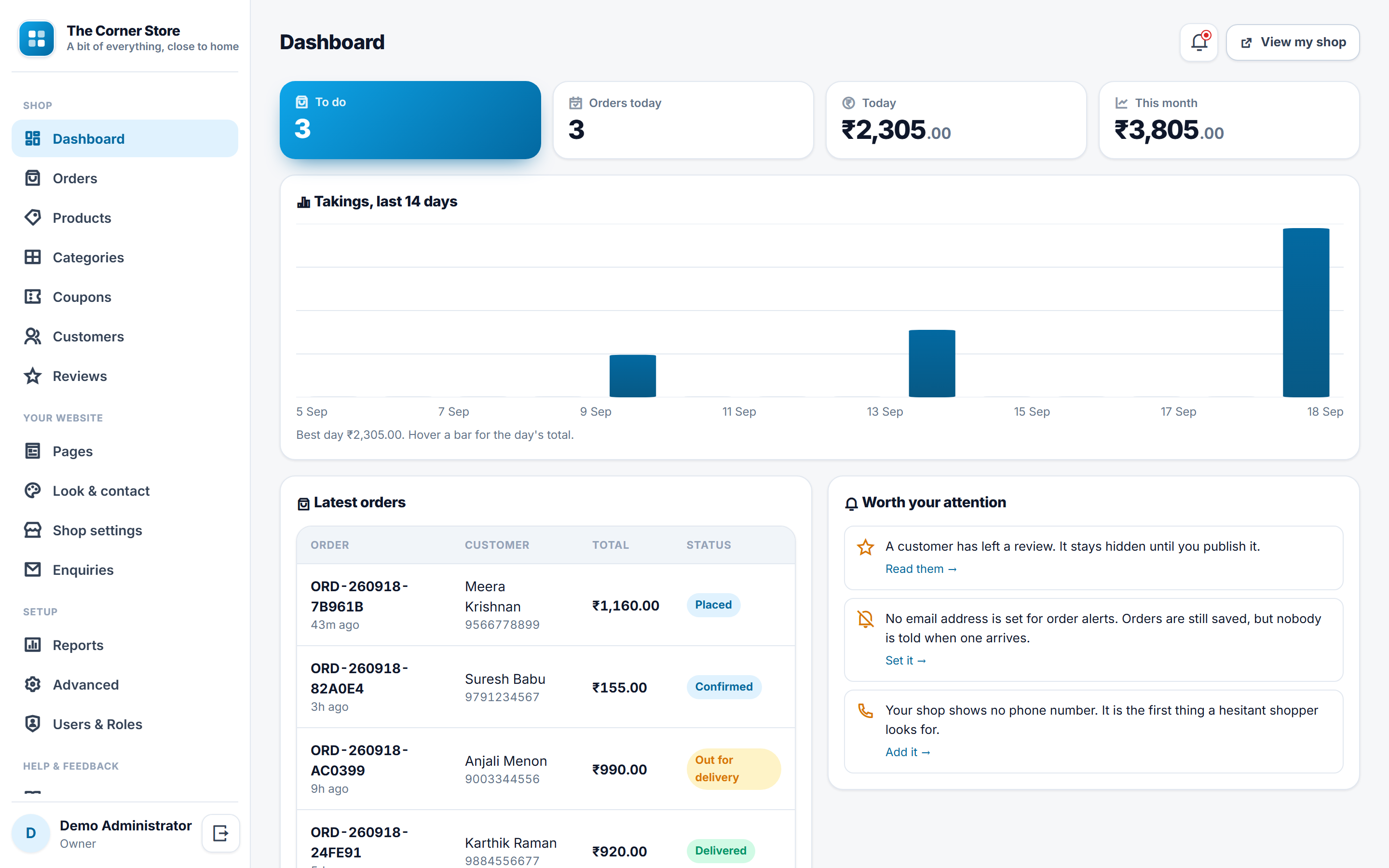Go to Orders in the sidebar

[x=124, y=178]
